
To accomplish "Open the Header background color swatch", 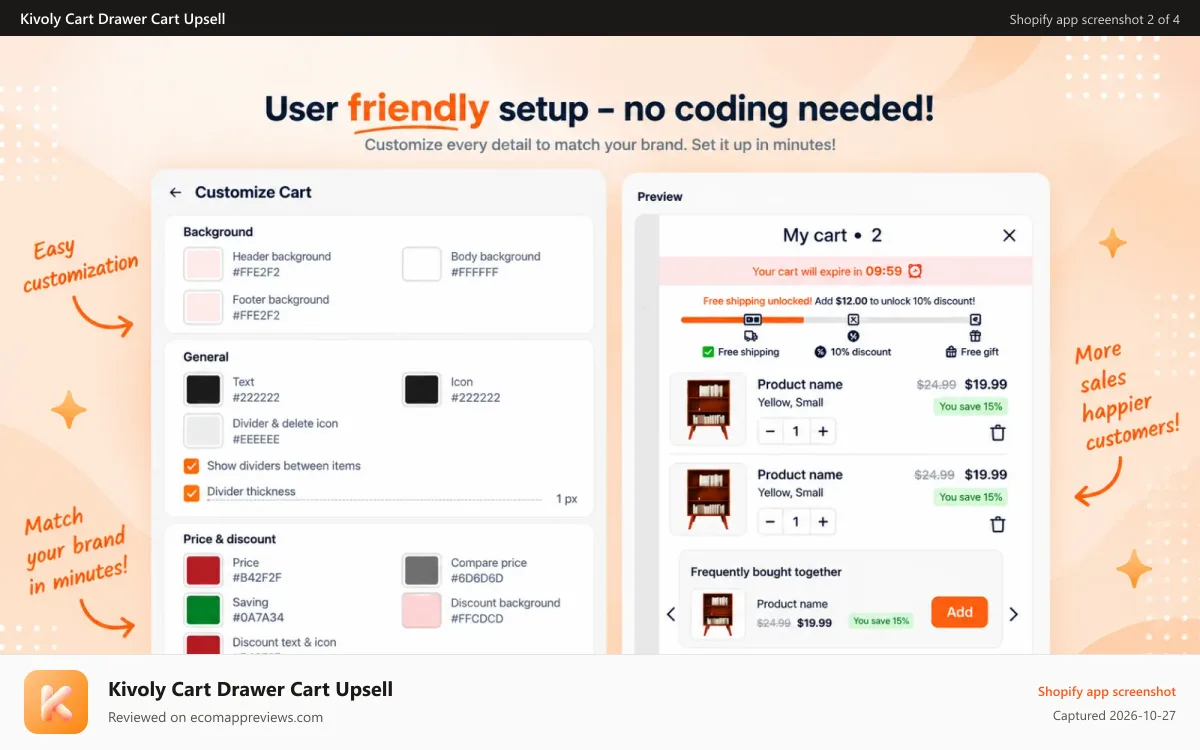I will click(x=203, y=264).
